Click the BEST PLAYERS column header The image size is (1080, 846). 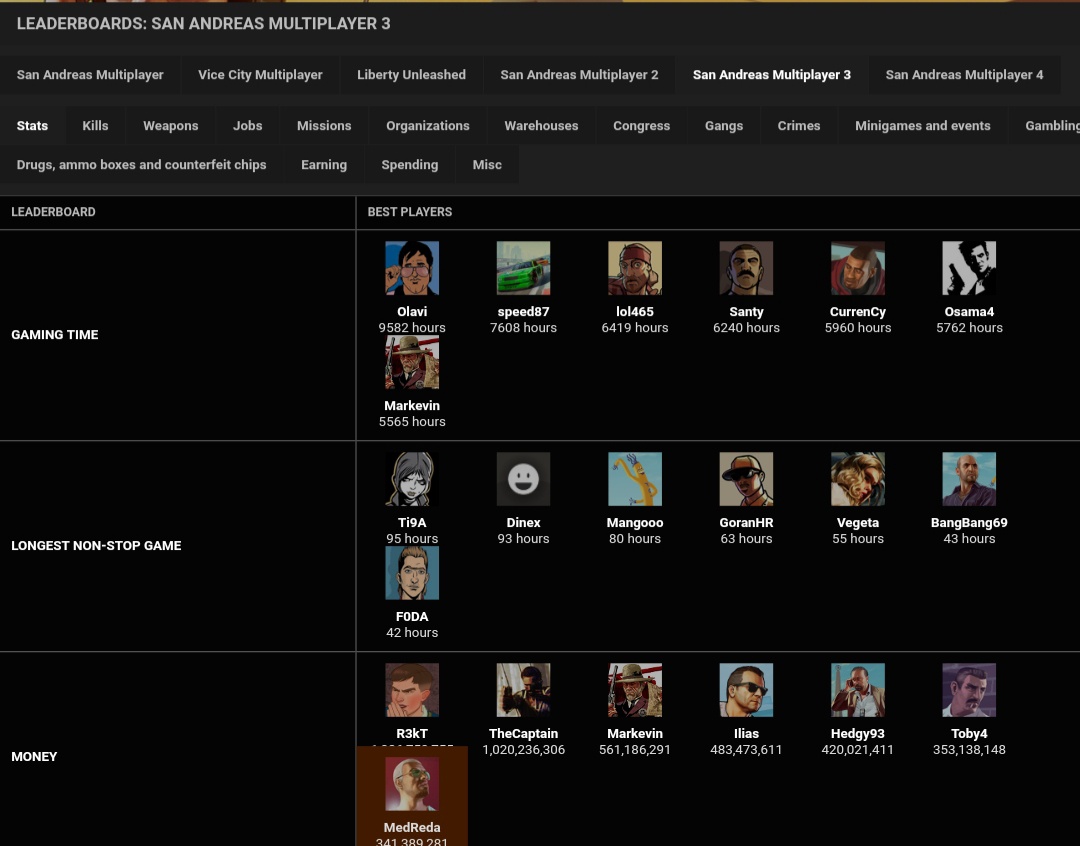tap(410, 212)
